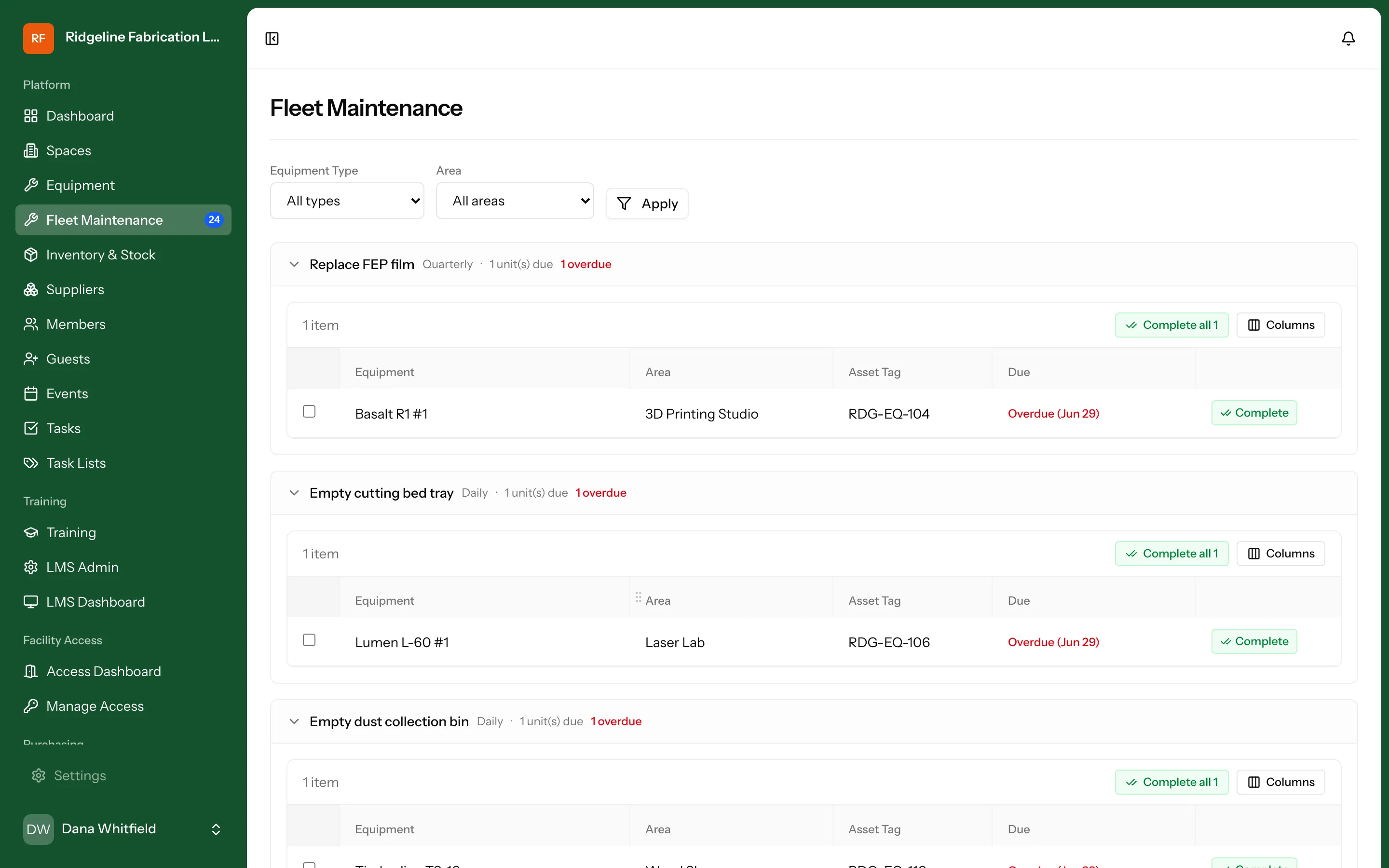
Task: Click the Ridgeline Fabrication organization name
Action: pyautogui.click(x=142, y=37)
